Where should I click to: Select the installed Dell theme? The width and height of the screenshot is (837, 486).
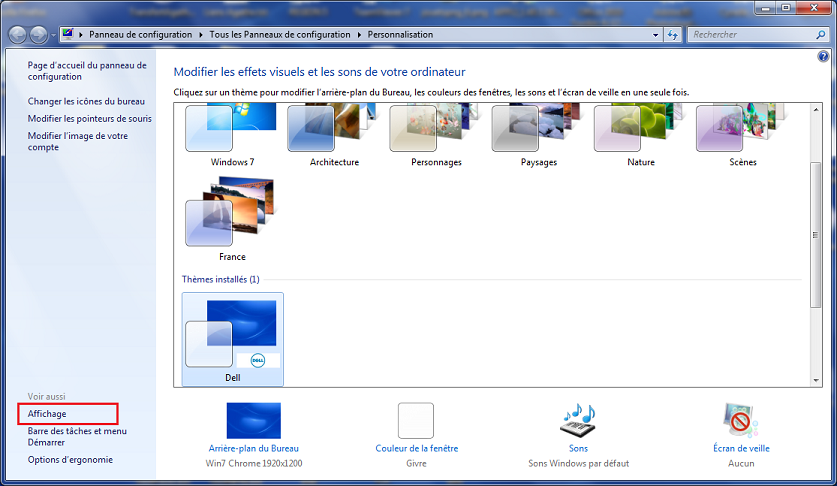tap(232, 339)
